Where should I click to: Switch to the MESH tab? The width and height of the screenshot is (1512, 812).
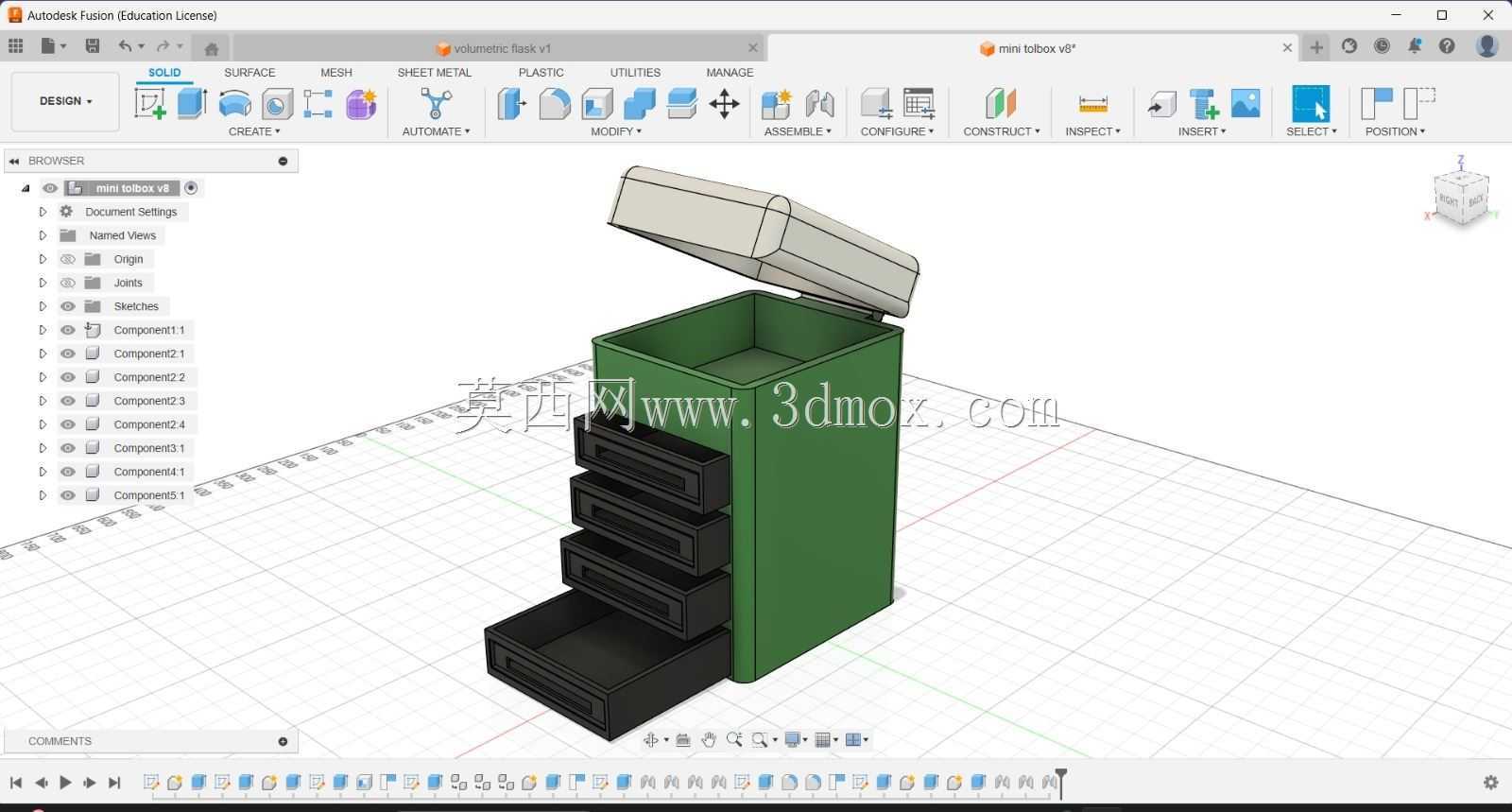[x=336, y=73]
